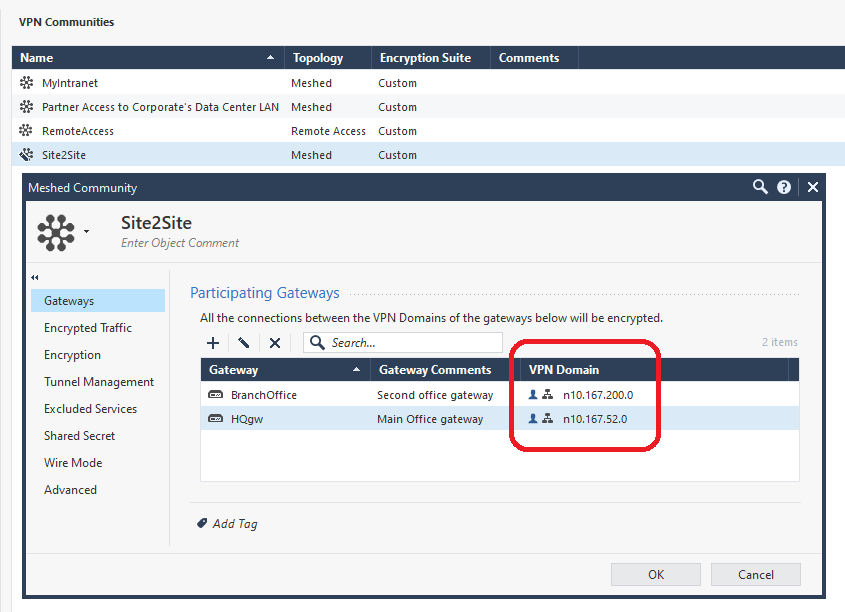Collapse the left navigation pane arrows

pyautogui.click(x=35, y=278)
